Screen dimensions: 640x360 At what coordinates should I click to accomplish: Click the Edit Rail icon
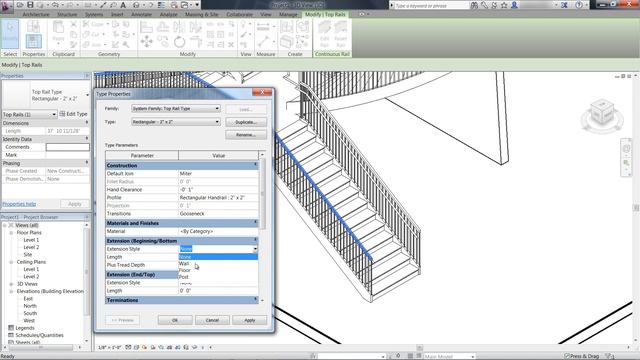pos(324,34)
